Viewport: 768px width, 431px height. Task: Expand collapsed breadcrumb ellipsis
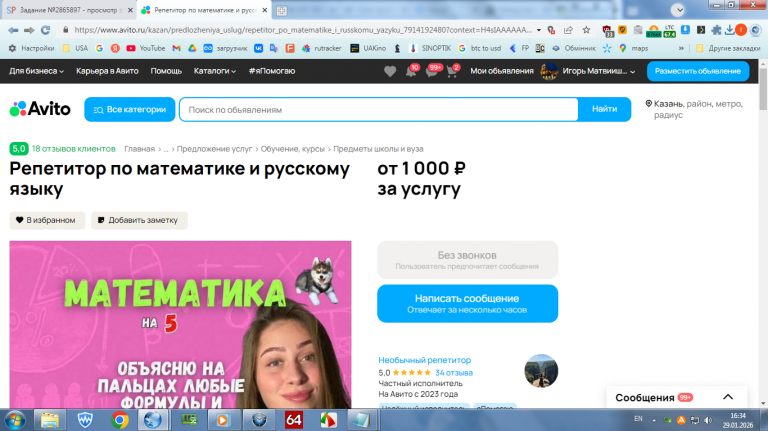coord(166,149)
